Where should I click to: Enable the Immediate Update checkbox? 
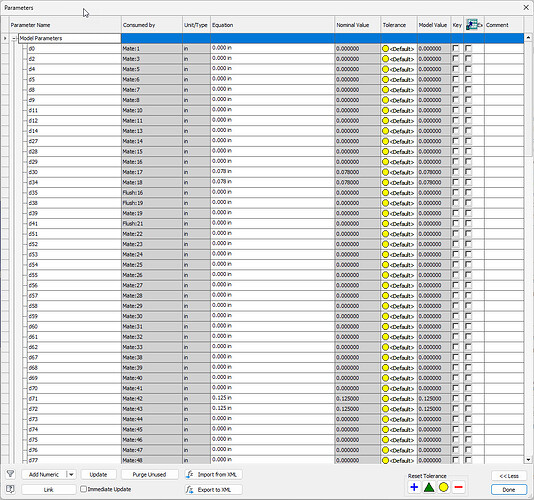[83, 489]
